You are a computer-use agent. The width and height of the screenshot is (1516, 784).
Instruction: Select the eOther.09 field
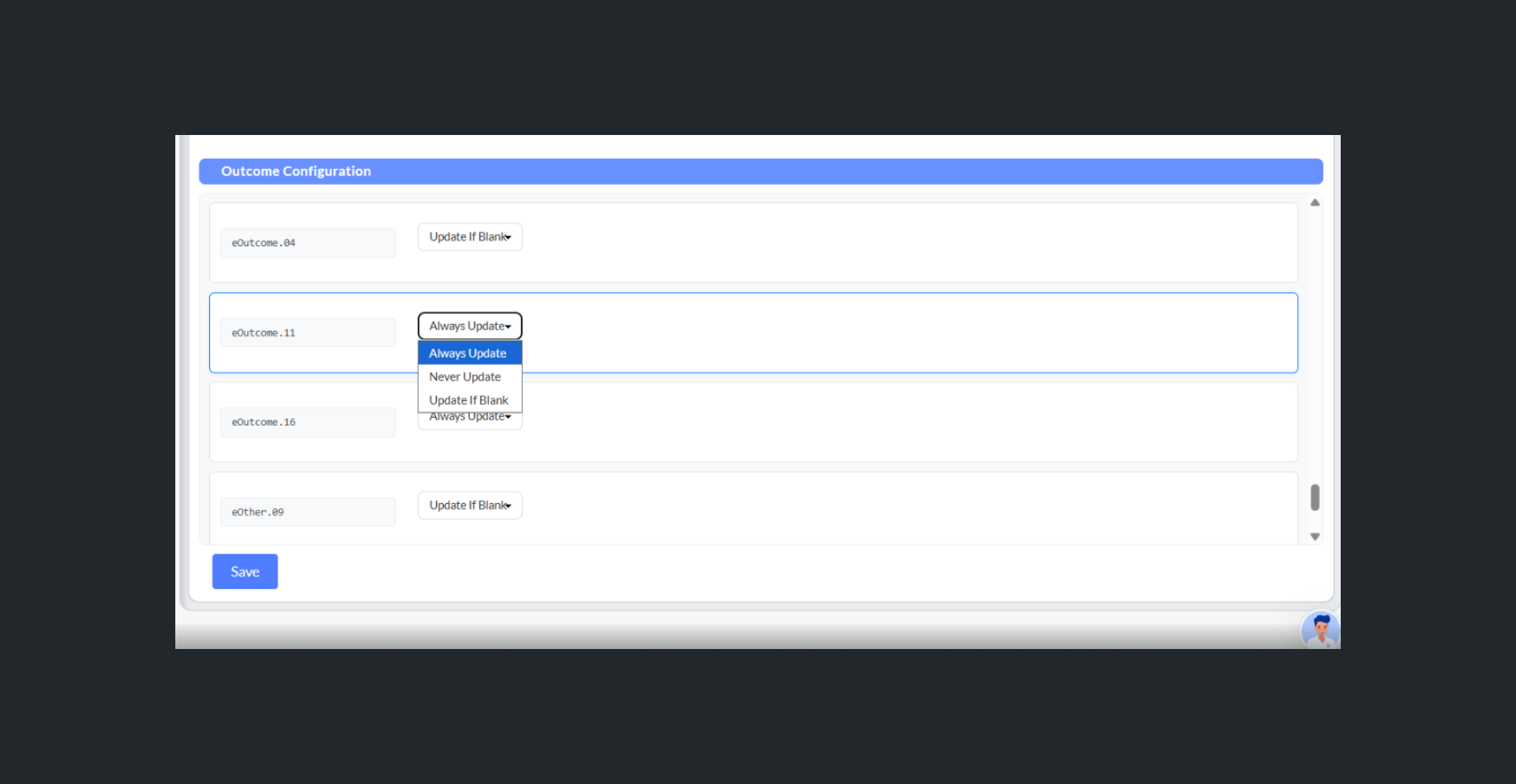click(308, 512)
